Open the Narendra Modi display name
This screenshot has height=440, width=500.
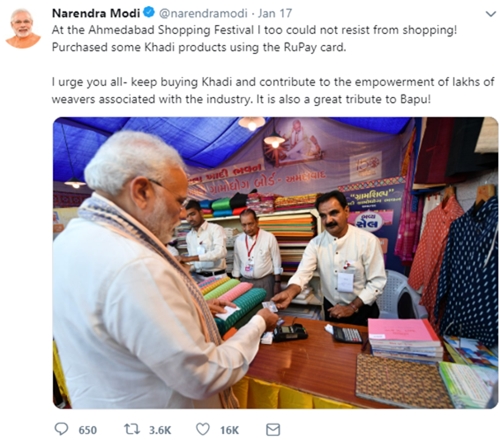(96, 13)
